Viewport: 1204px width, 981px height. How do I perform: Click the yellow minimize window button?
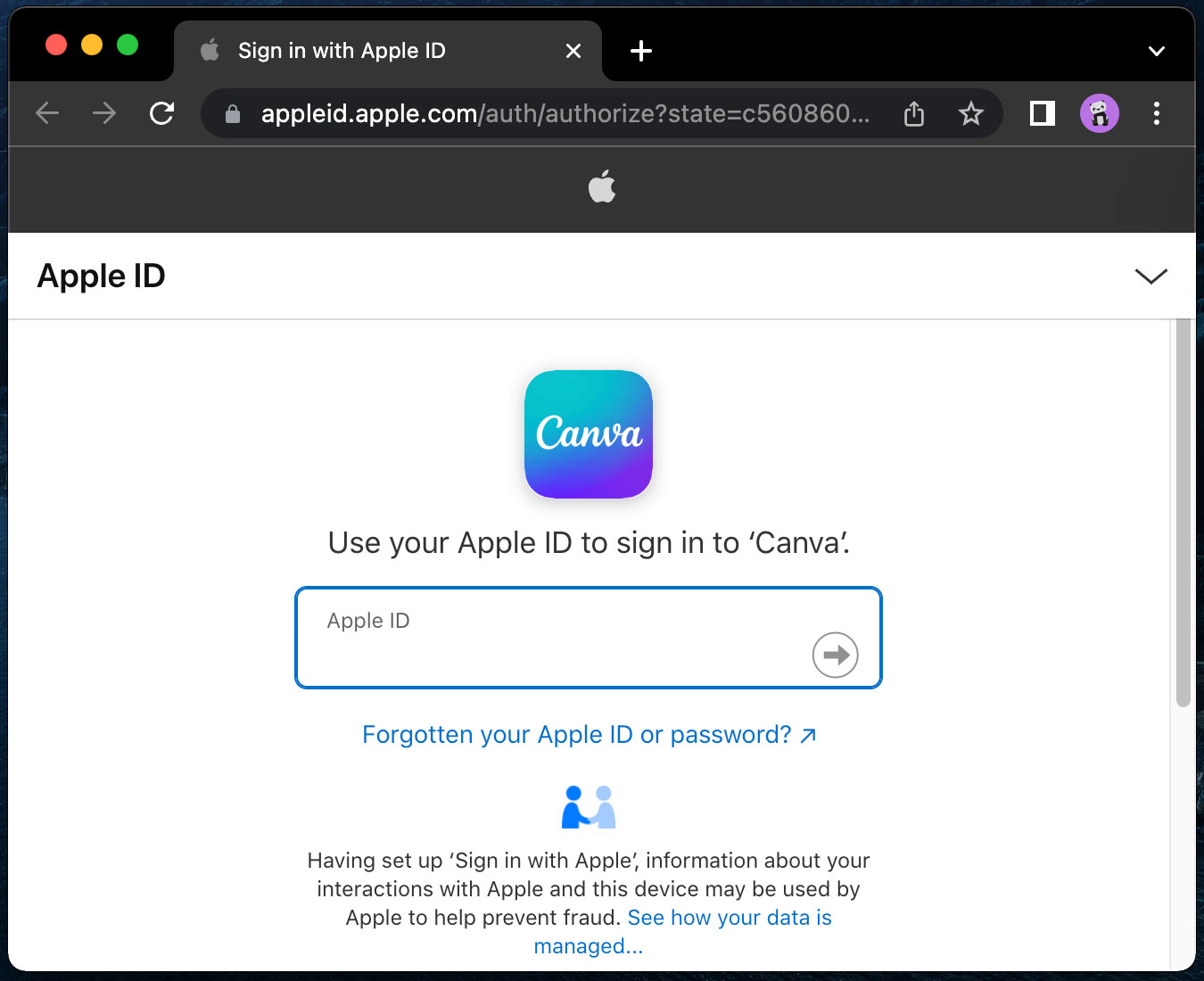(x=92, y=45)
